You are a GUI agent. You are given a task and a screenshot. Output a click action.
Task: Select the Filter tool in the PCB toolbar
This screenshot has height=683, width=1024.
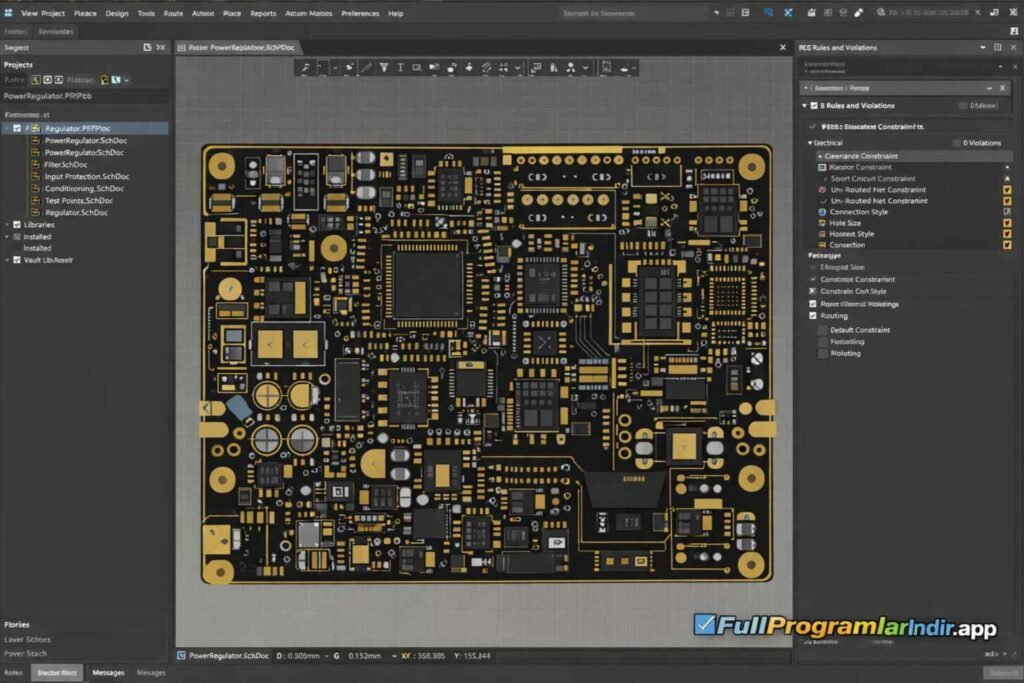[x=384, y=68]
